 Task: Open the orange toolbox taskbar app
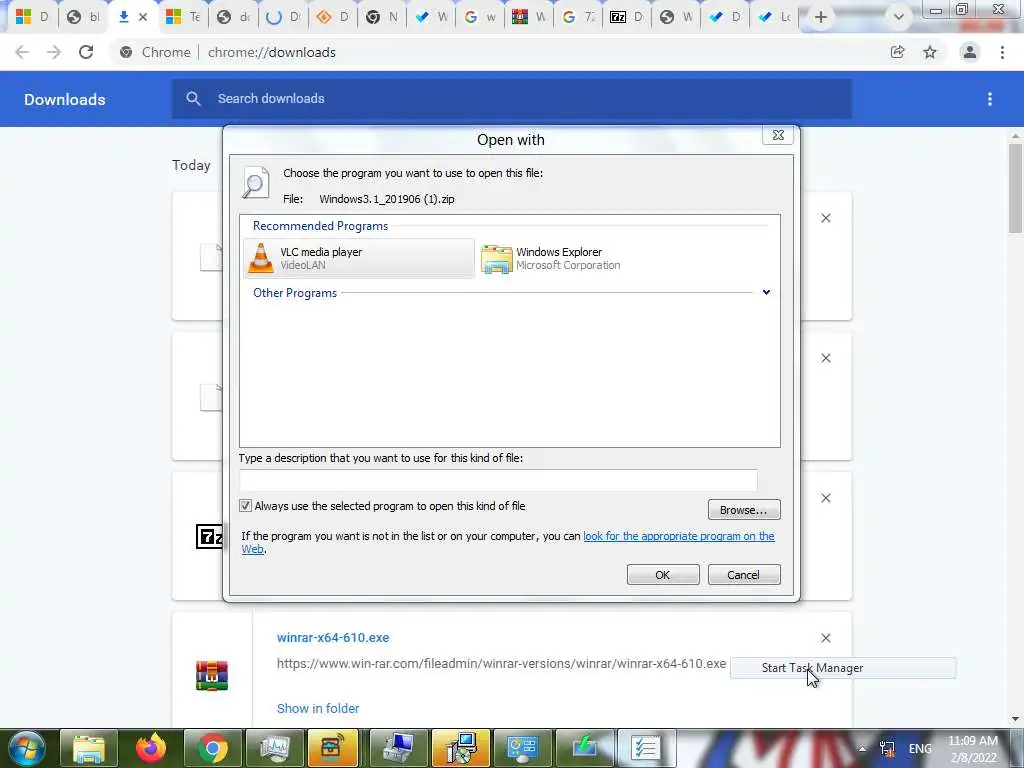[x=333, y=748]
